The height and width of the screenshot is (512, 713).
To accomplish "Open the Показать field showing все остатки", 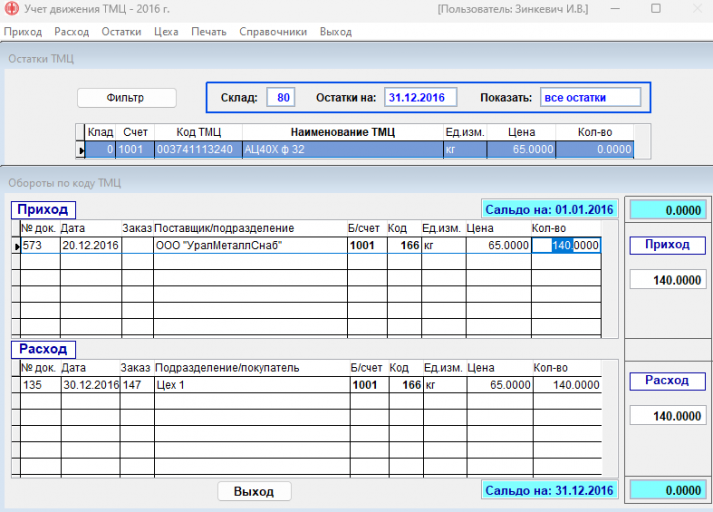I will click(x=590, y=97).
